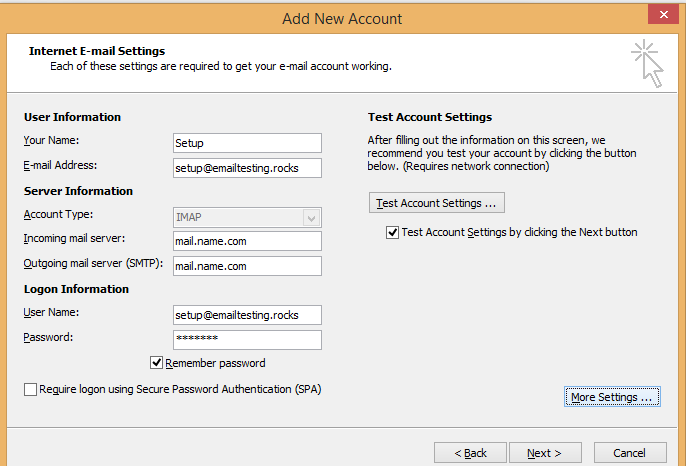Click the User Information section label
The image size is (686, 466).
coord(72,117)
